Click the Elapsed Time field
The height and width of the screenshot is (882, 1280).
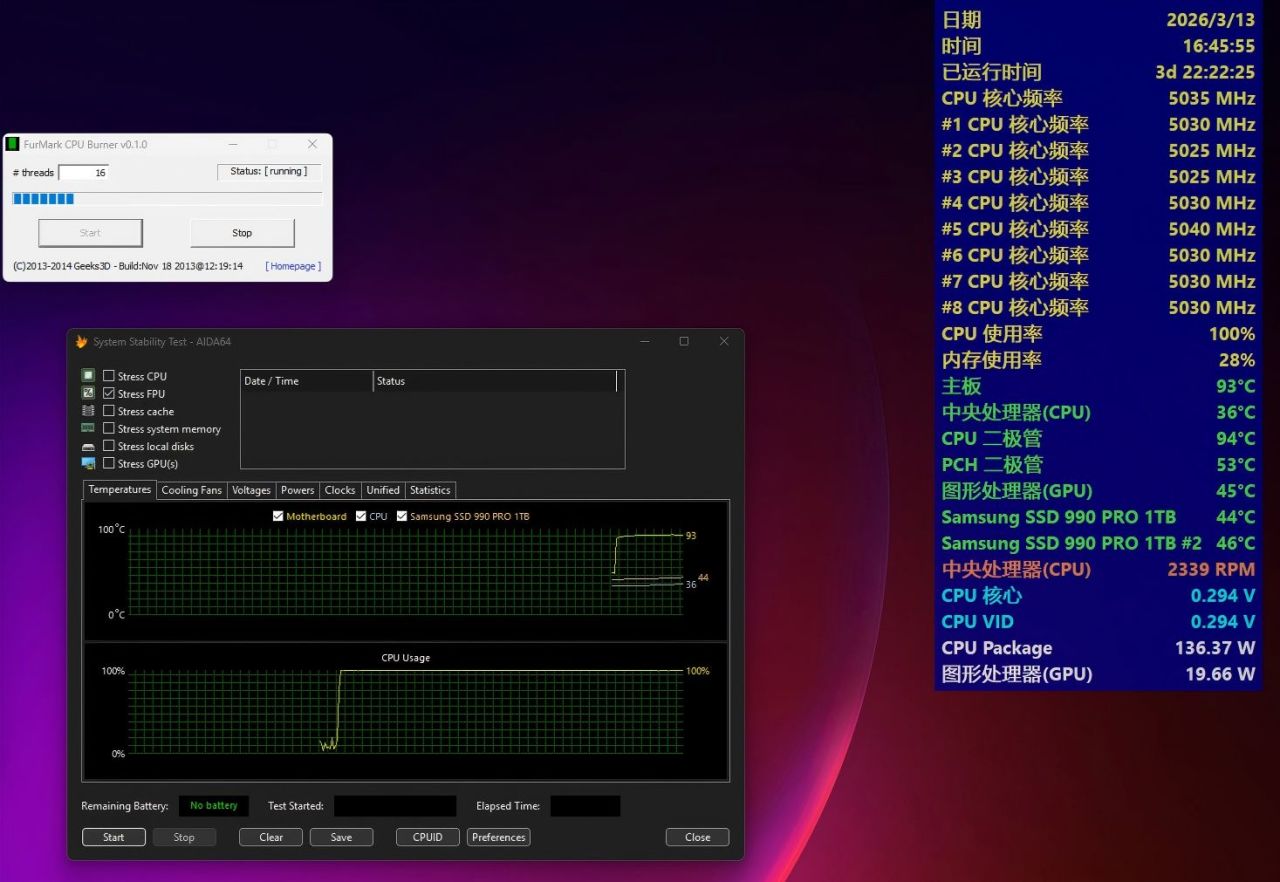585,806
